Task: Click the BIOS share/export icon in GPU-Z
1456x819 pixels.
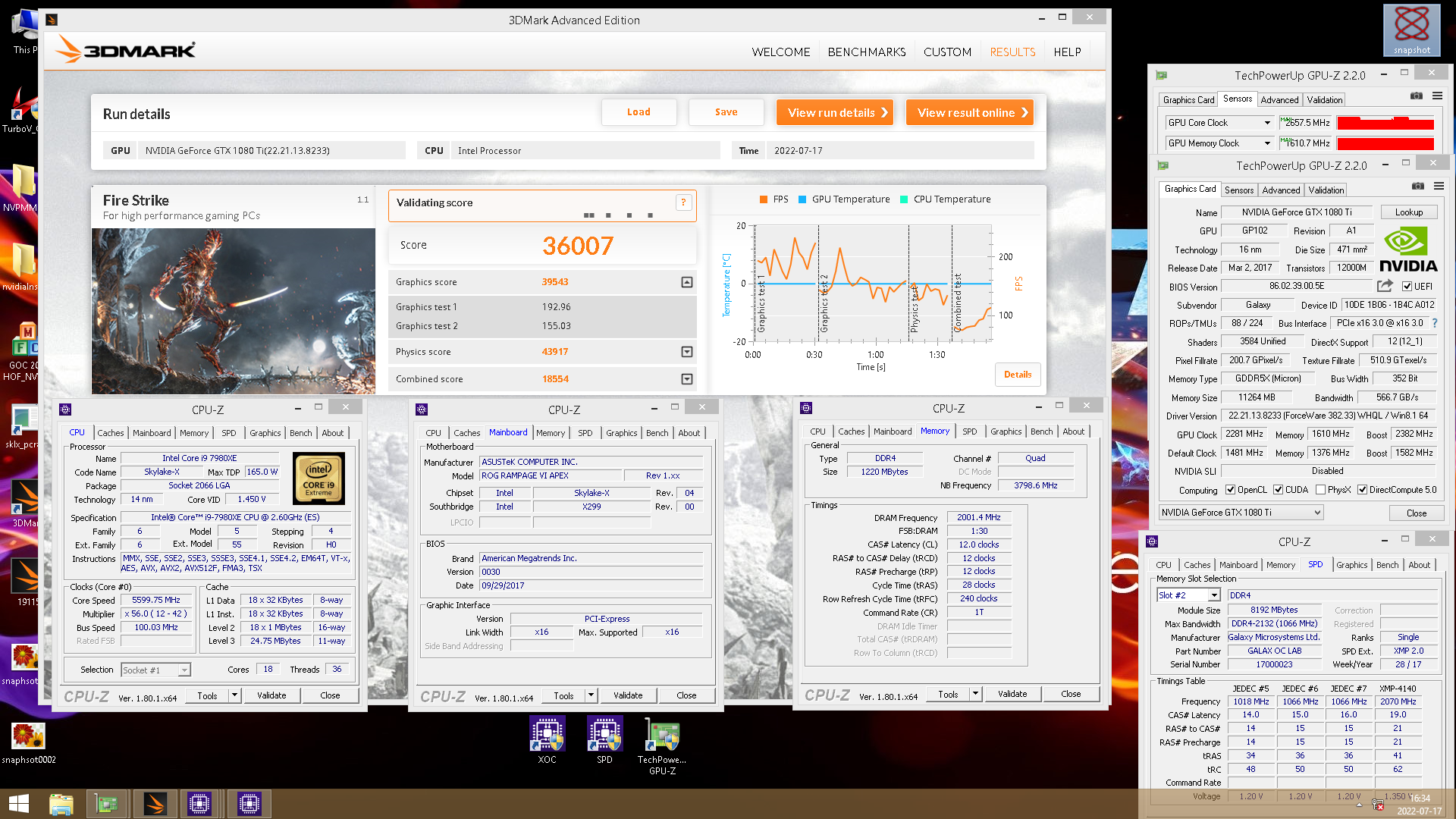Action: click(x=1385, y=286)
